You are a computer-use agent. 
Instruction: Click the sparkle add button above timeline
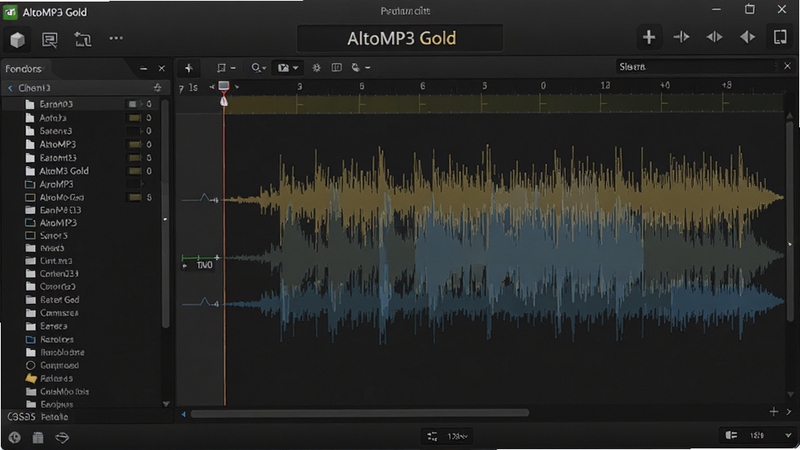[189, 68]
